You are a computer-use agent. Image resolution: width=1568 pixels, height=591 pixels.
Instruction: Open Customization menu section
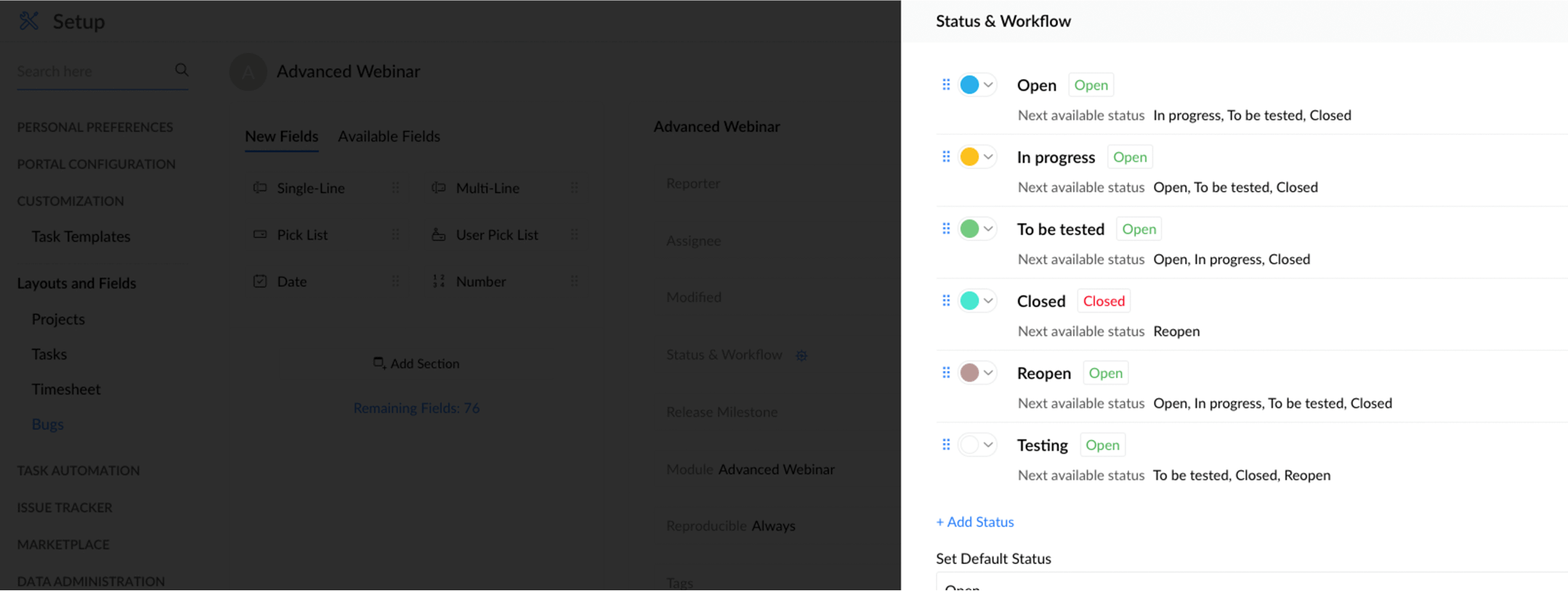click(70, 201)
